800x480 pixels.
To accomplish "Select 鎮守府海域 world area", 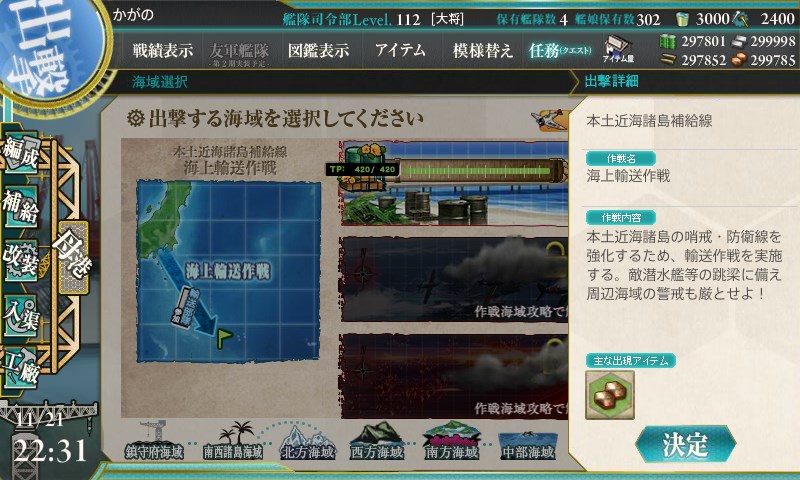I will point(155,441).
